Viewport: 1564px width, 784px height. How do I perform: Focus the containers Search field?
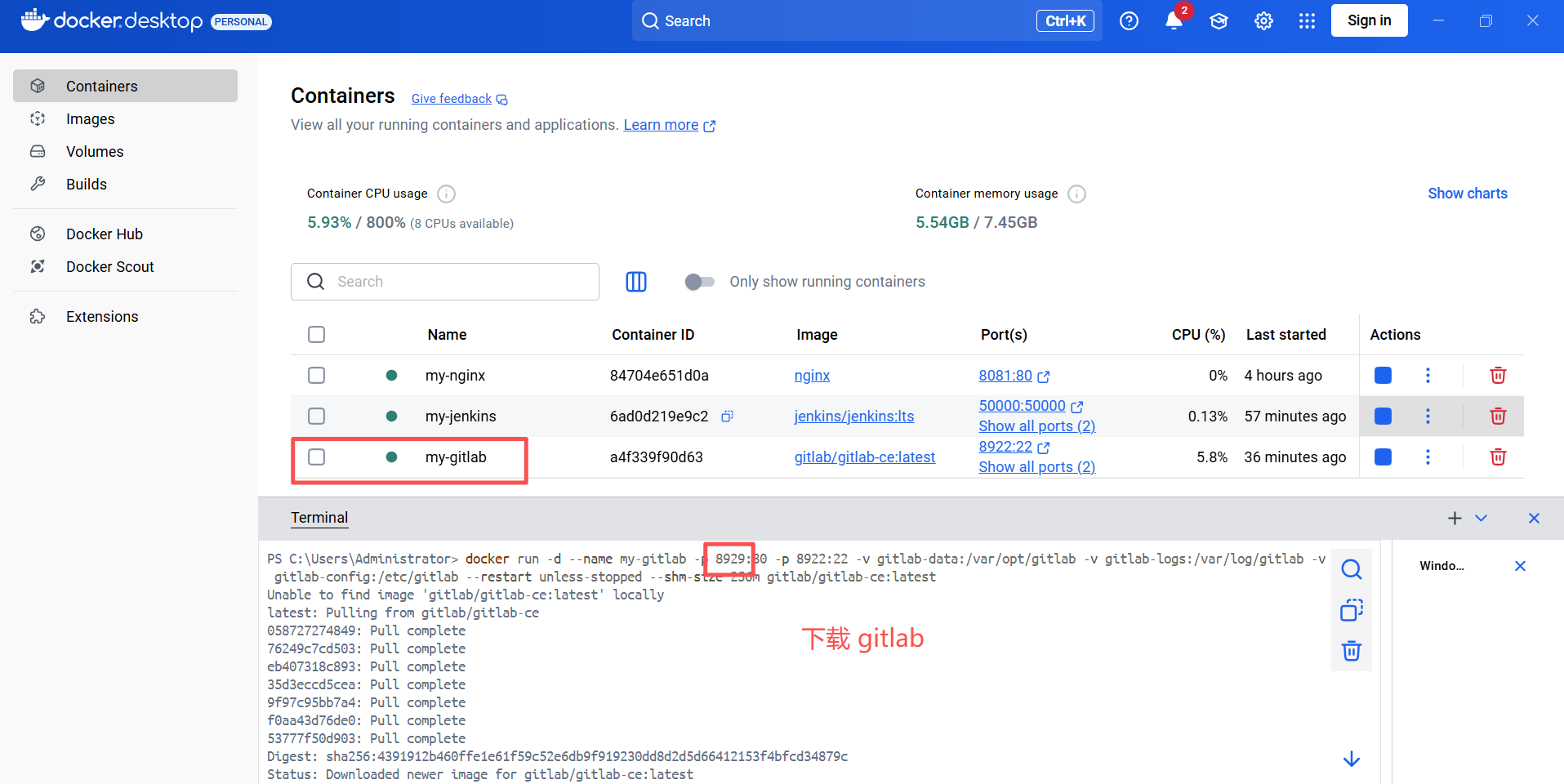[445, 282]
